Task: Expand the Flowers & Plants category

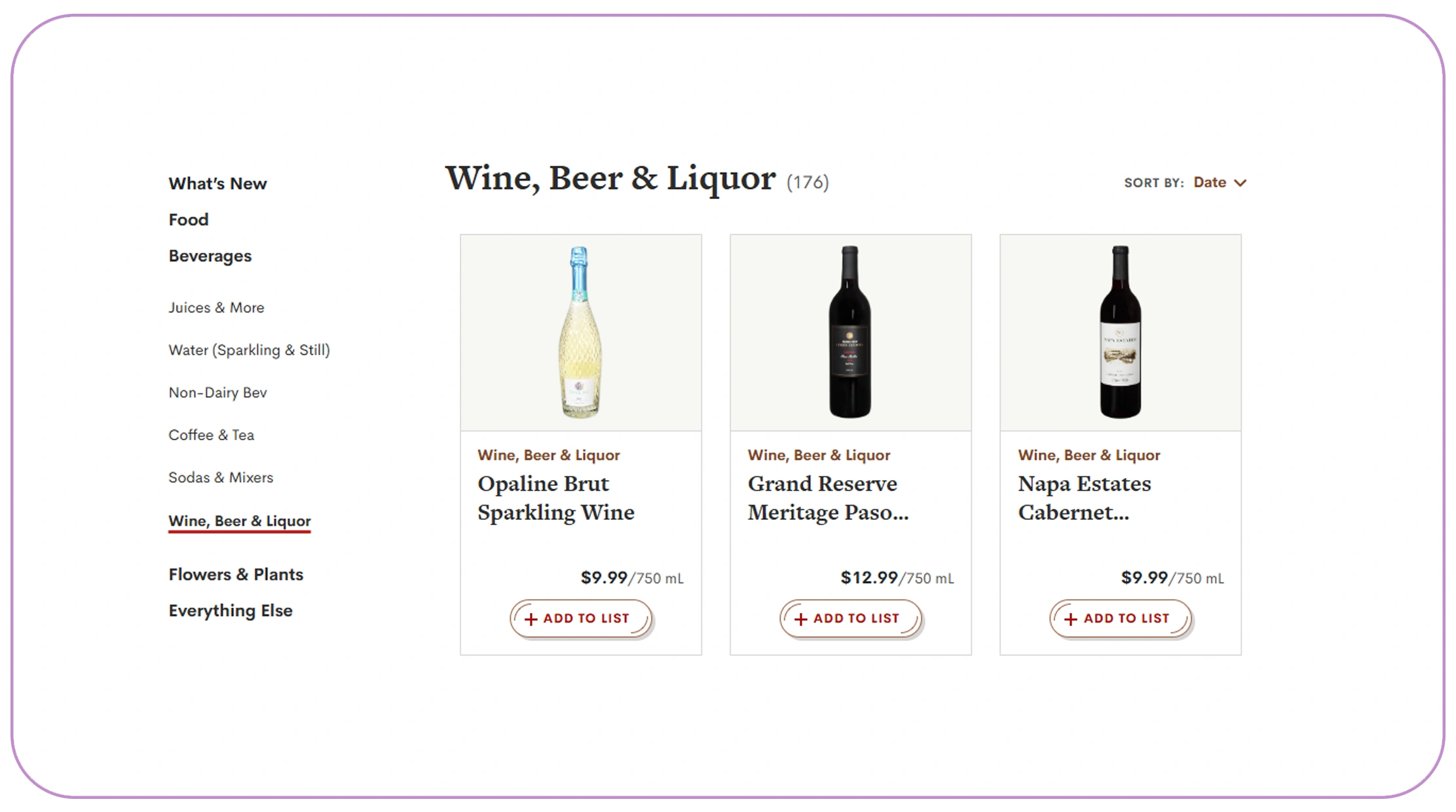Action: point(236,574)
